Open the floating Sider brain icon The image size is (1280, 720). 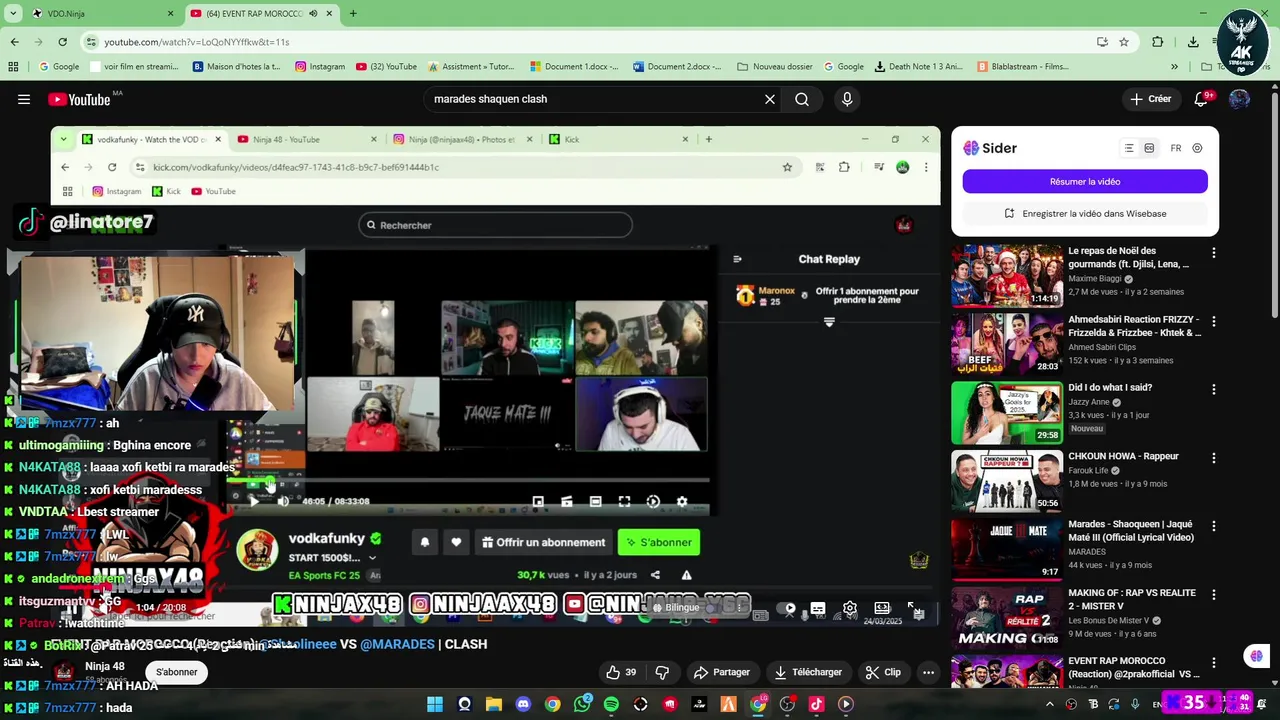click(1256, 656)
